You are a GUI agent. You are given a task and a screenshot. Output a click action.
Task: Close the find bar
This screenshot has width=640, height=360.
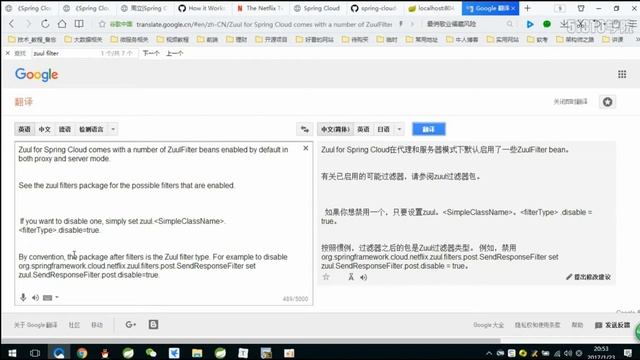8,53
